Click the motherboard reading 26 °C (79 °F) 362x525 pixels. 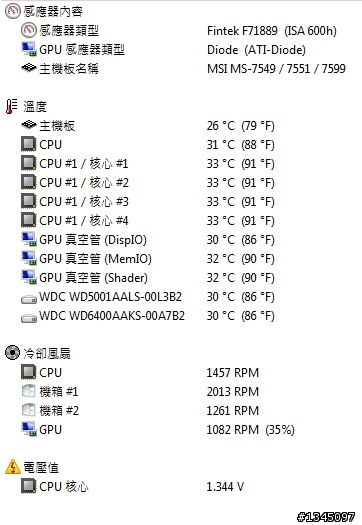(240, 126)
